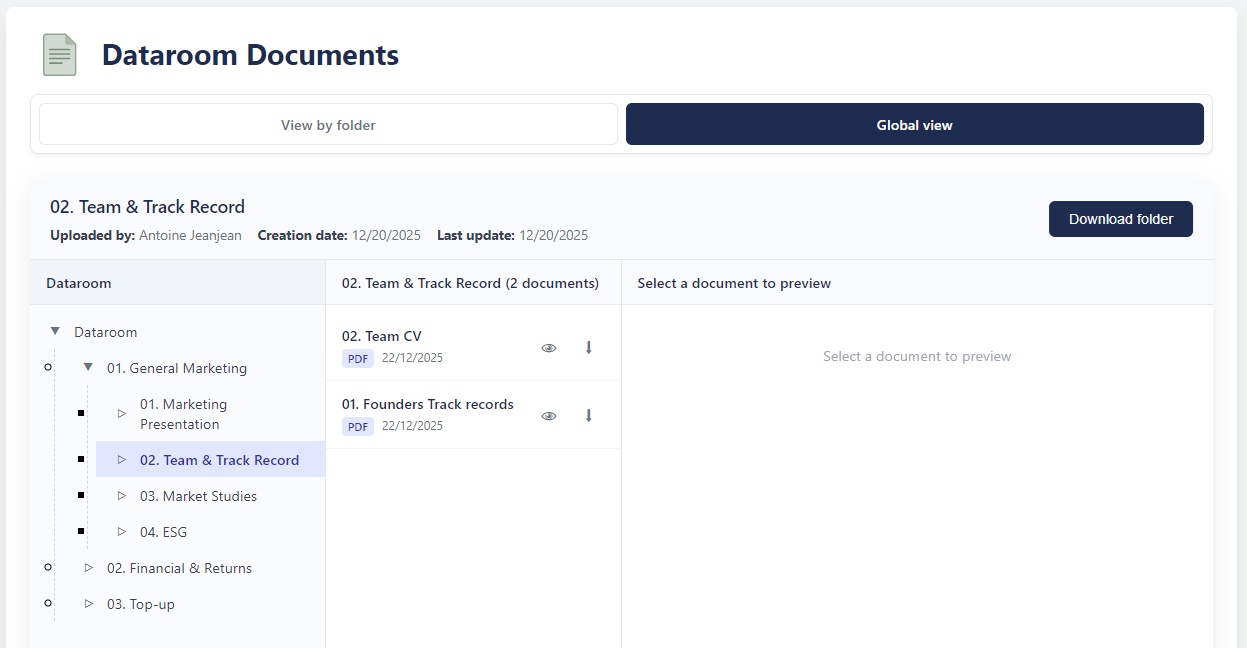Click PDF badge under 02. Team CV
The height and width of the screenshot is (648, 1247).
pyautogui.click(x=358, y=358)
